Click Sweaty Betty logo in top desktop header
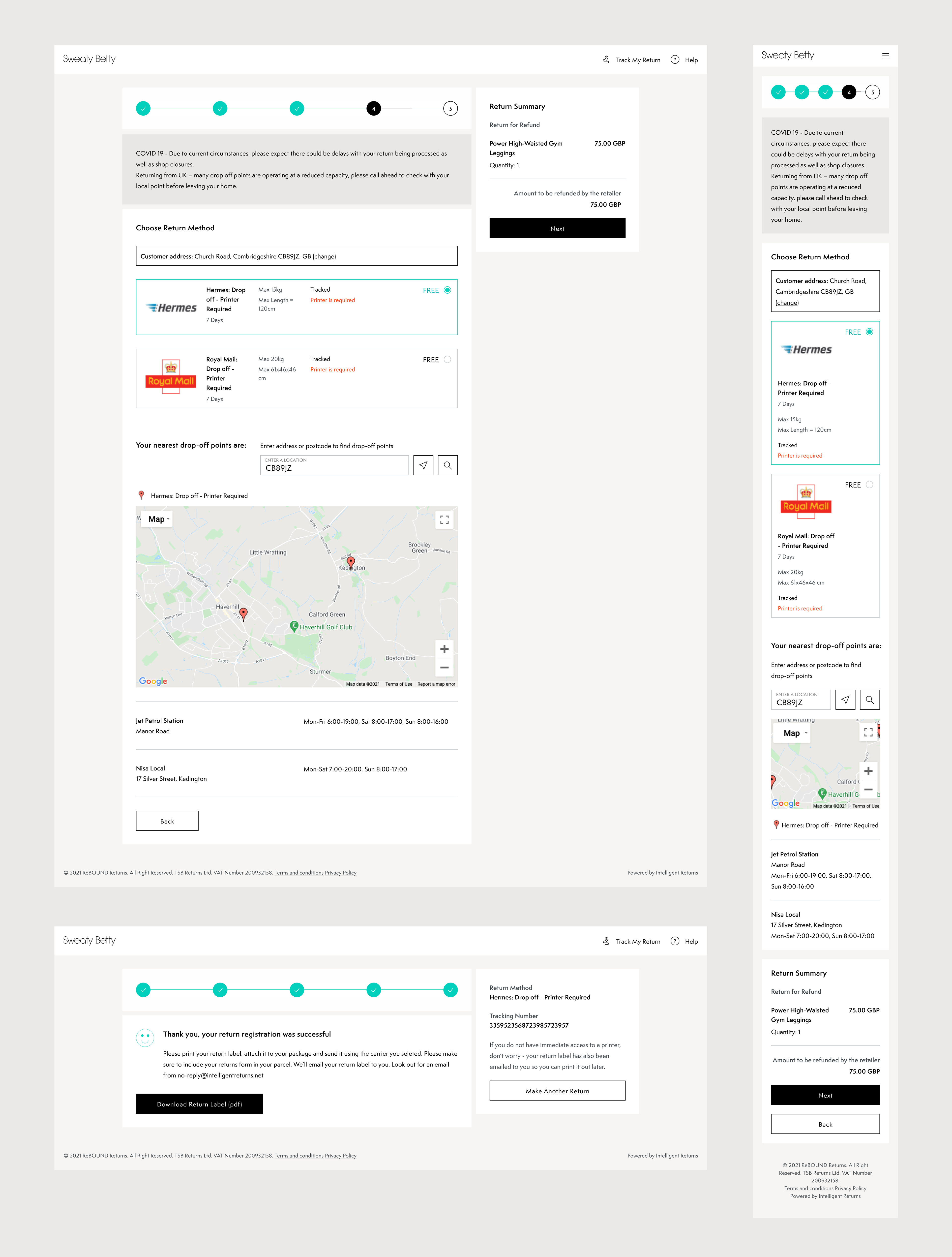This screenshot has height=1257, width=952. tap(89, 59)
